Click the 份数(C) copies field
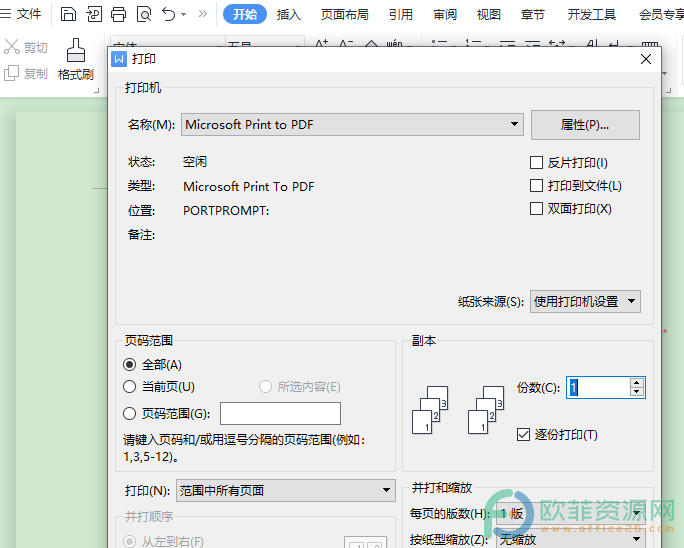This screenshot has height=548, width=684. [598, 387]
